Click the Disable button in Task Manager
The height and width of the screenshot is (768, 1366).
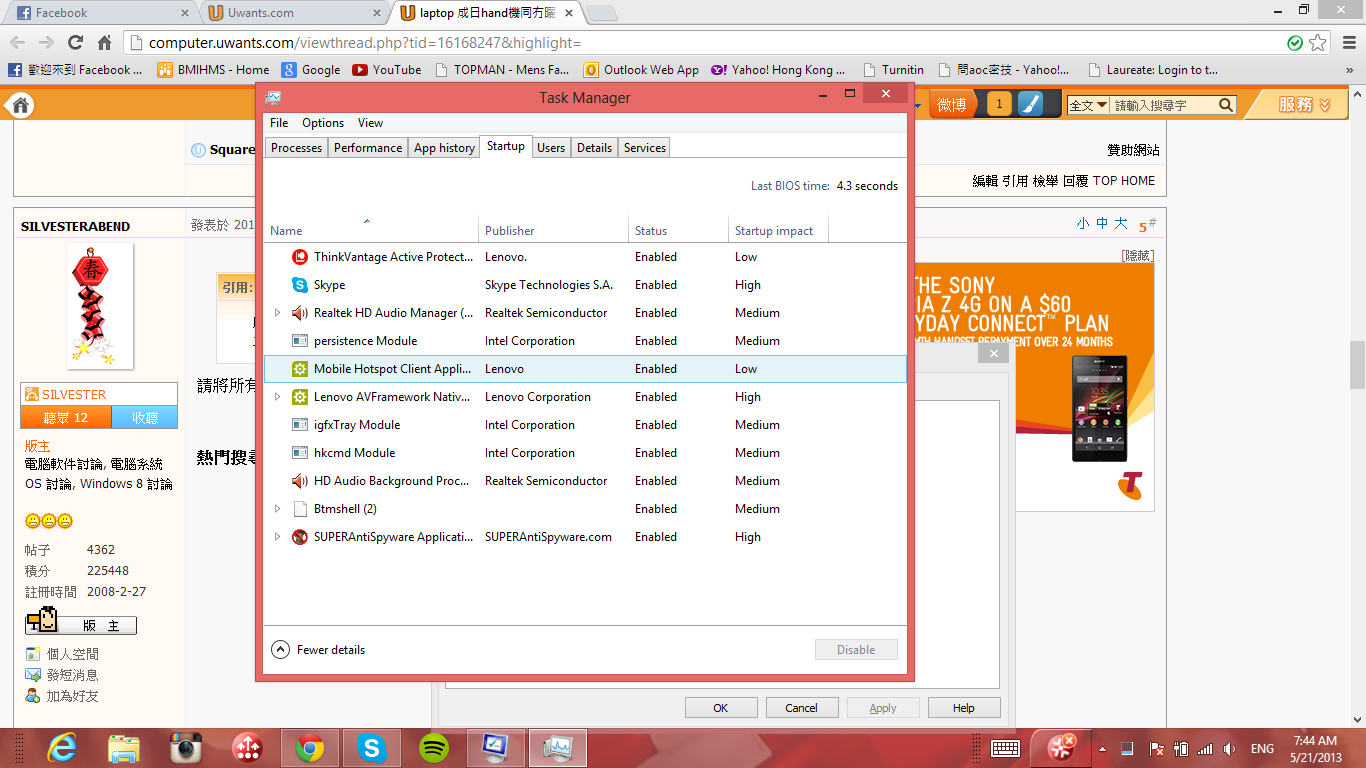[x=856, y=650]
